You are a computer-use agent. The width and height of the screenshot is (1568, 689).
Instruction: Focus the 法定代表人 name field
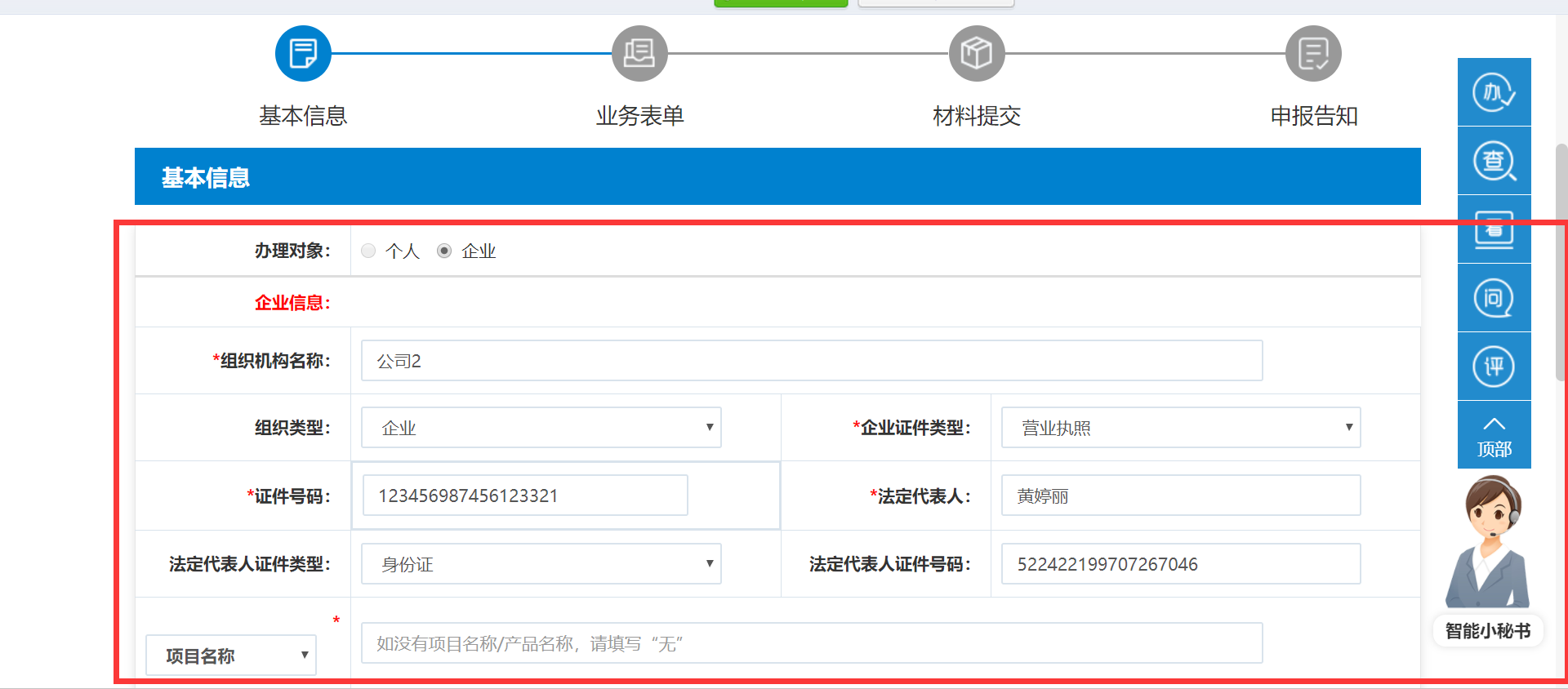pyautogui.click(x=1180, y=496)
